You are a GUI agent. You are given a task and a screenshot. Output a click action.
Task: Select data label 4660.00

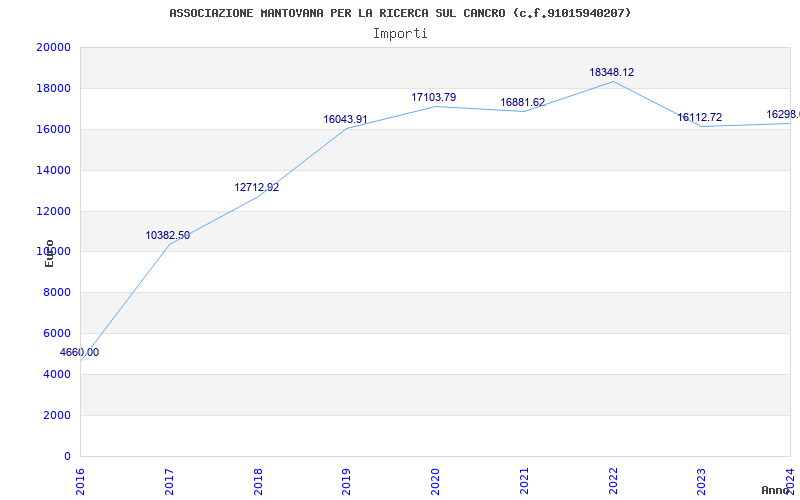(x=79, y=353)
